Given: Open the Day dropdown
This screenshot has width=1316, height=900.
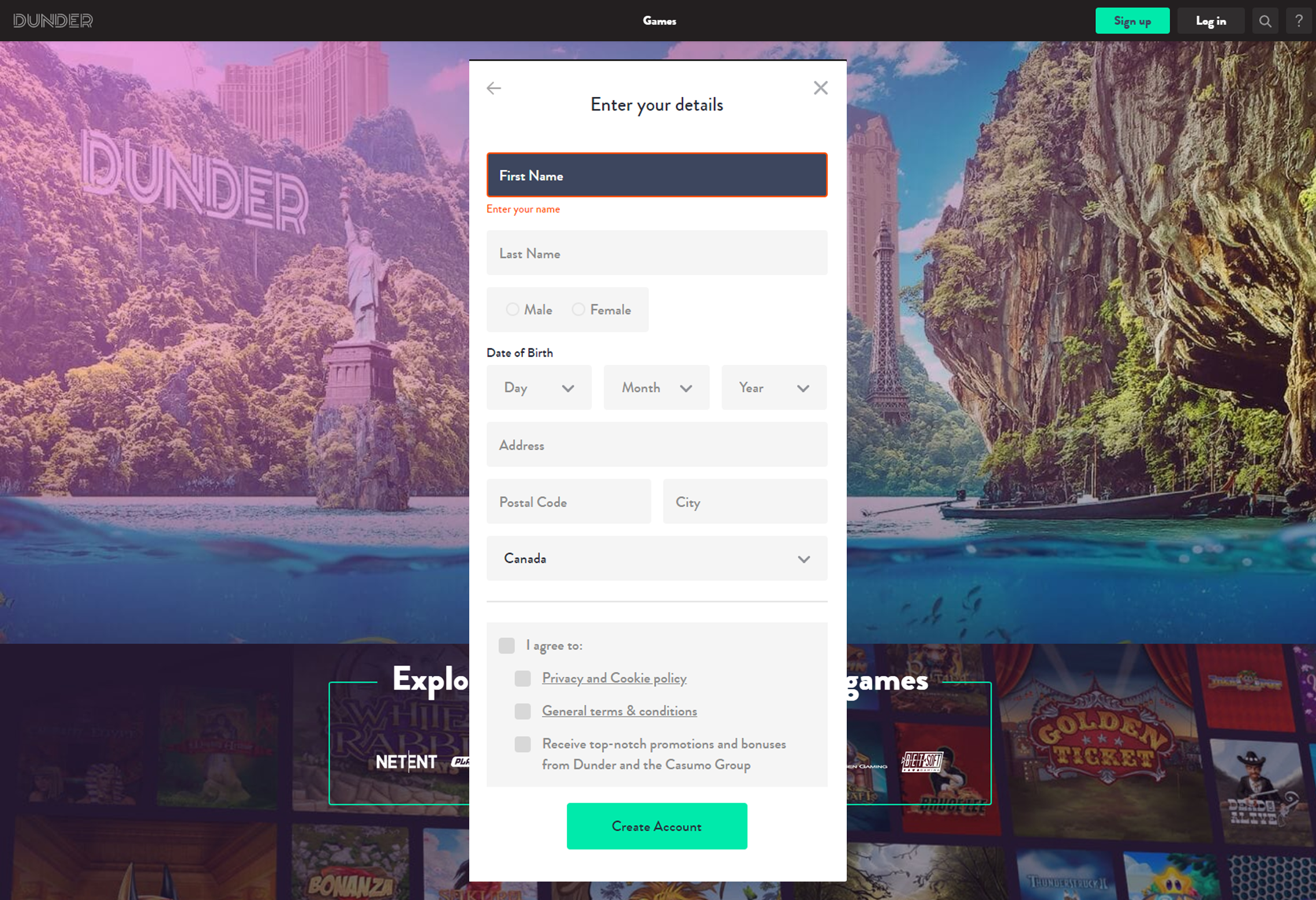Looking at the screenshot, I should (539, 388).
